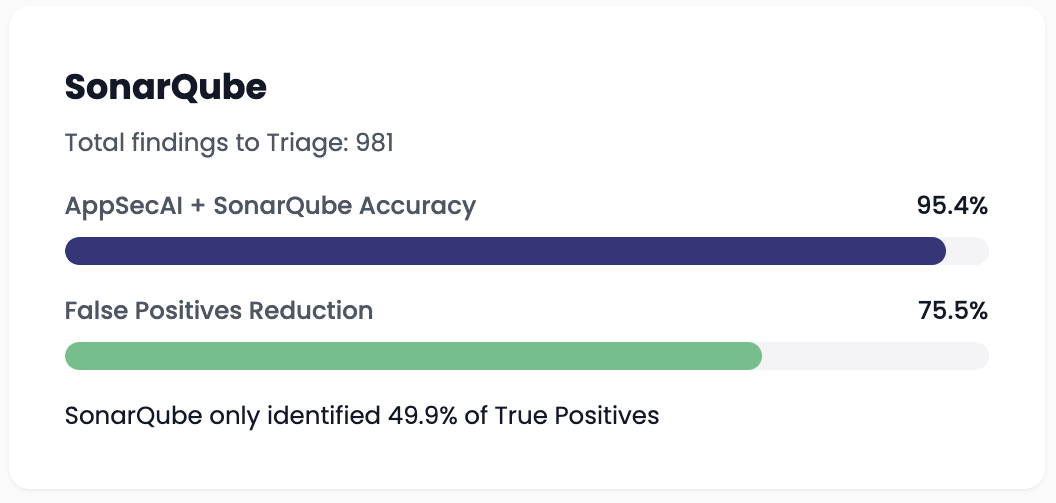Click the SonarQube only identified 49.9% sentence
The height and width of the screenshot is (503, 1056).
tap(362, 415)
